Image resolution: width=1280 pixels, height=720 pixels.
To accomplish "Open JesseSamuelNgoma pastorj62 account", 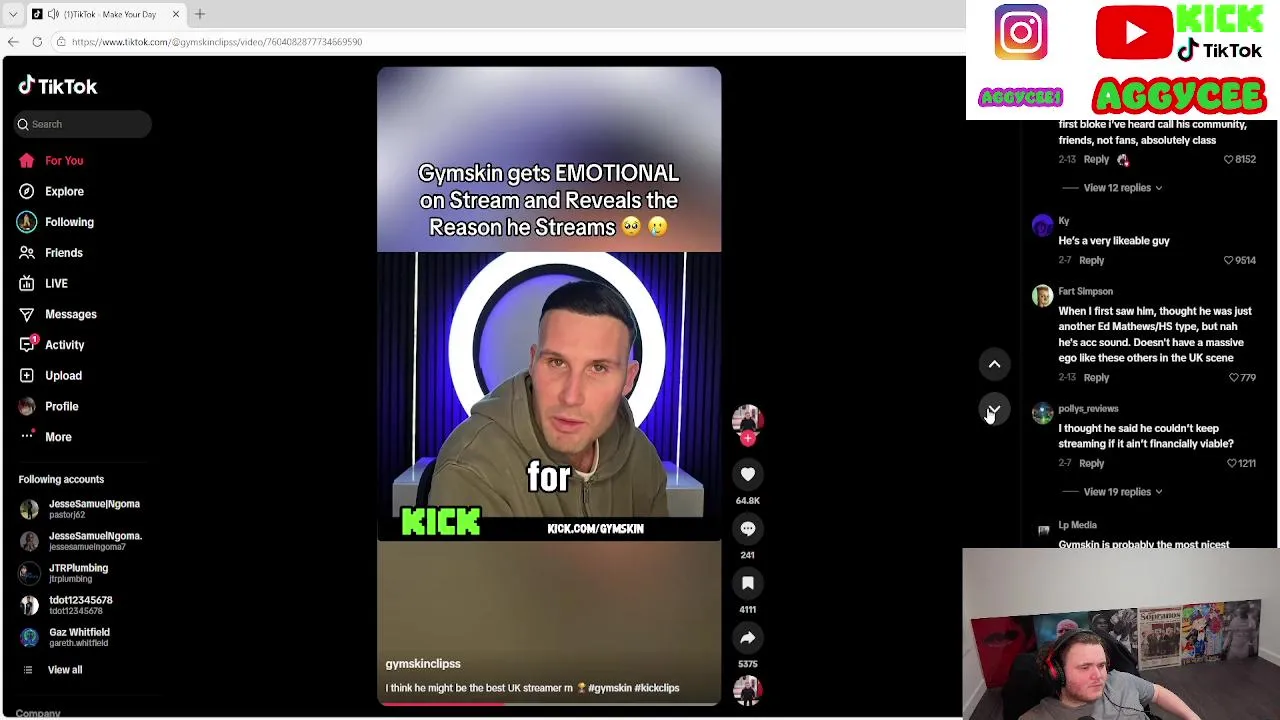I will 85,509.
